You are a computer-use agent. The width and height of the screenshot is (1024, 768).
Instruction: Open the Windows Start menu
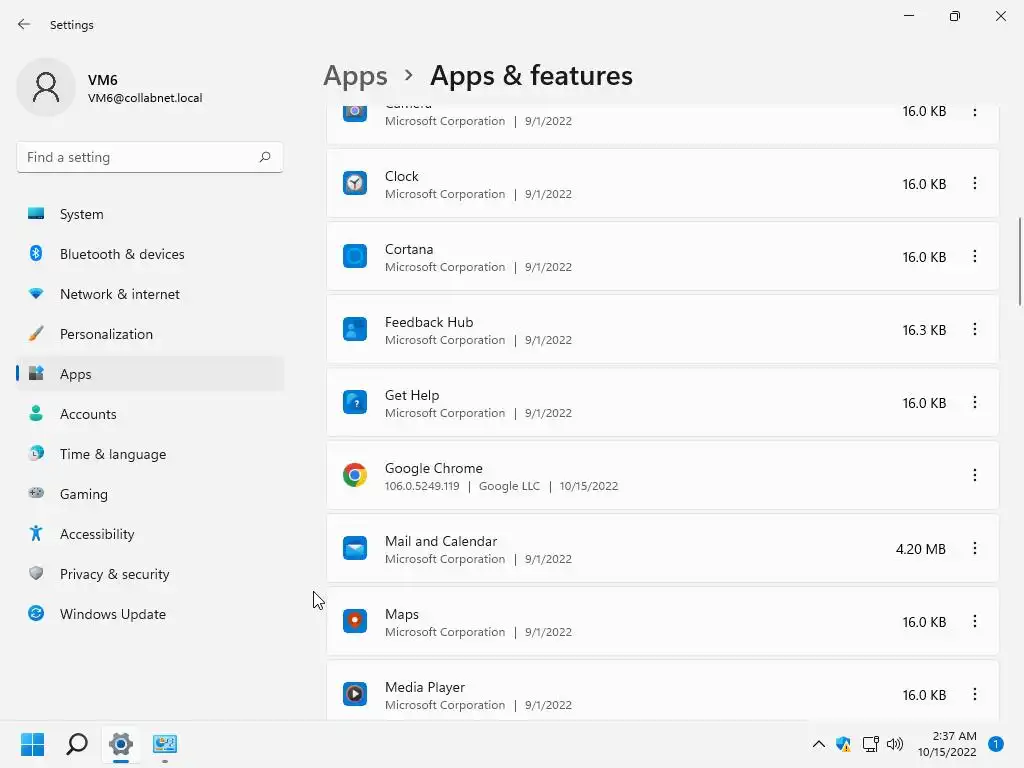(33, 744)
